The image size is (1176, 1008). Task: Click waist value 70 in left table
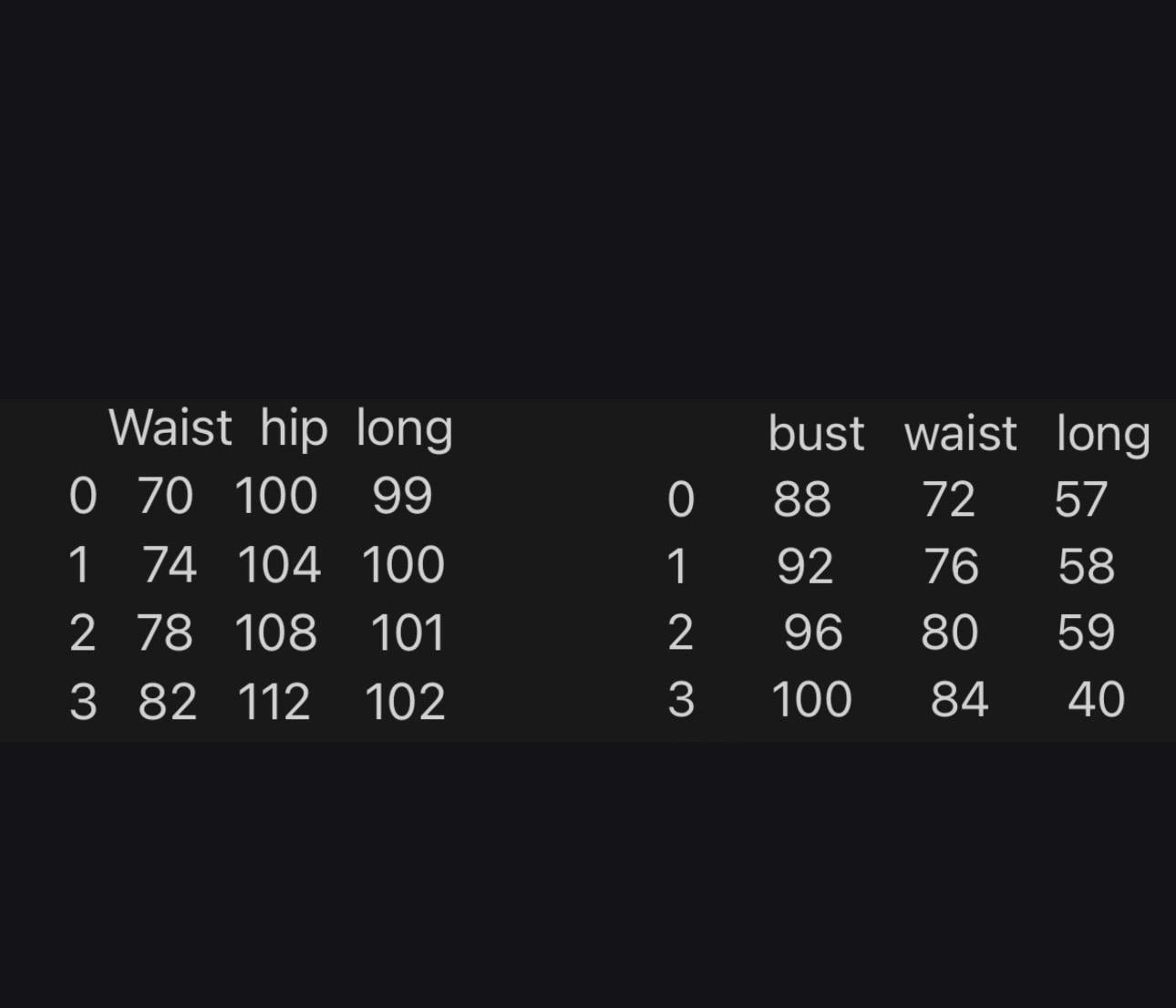click(165, 497)
